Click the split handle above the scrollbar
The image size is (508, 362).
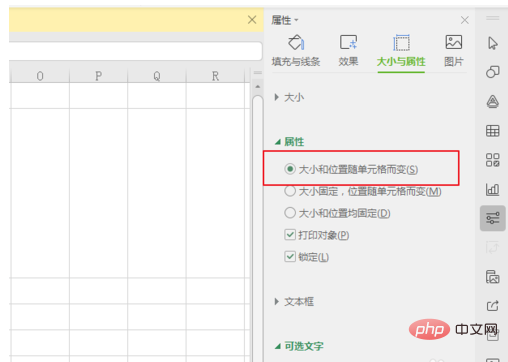(258, 73)
